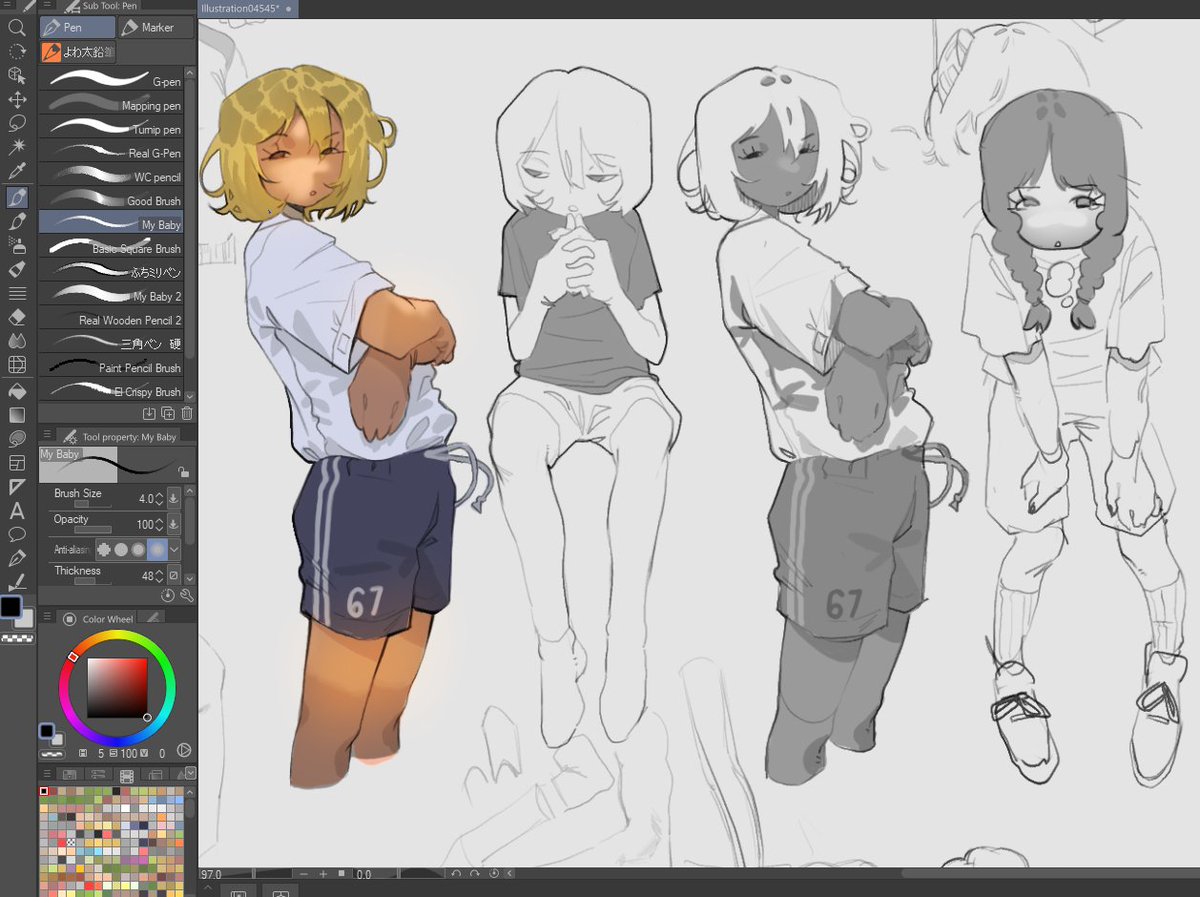The image size is (1200, 897).
Task: Open Color Set panel menu
Action: click(47, 774)
